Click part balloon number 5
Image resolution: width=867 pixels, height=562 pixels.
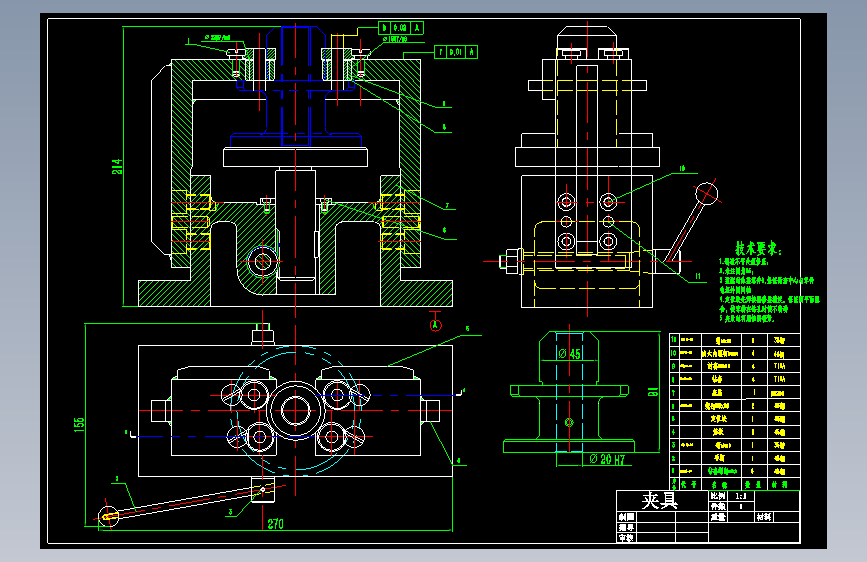pos(467,329)
